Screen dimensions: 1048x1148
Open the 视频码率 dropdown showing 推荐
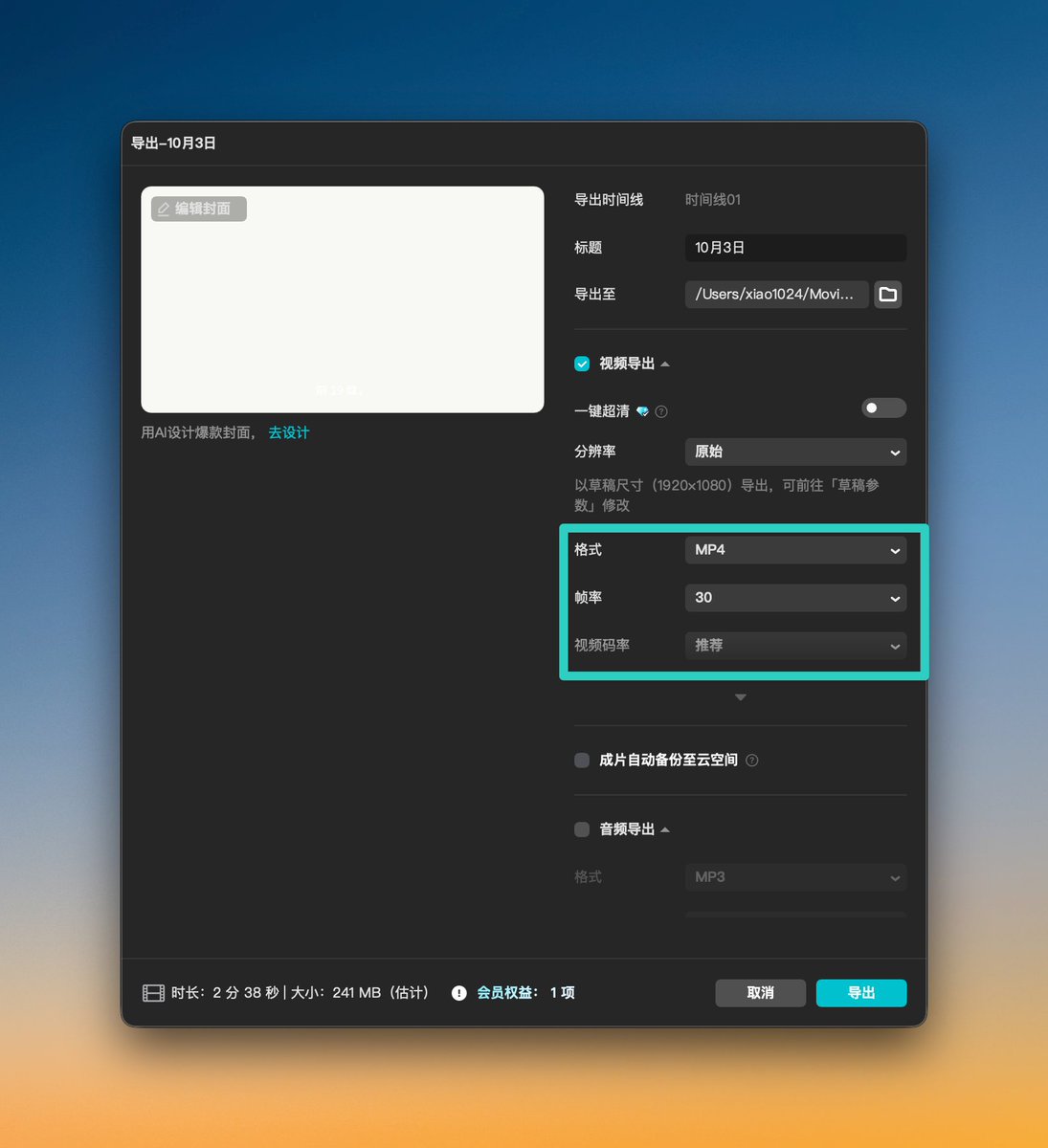tap(795, 646)
